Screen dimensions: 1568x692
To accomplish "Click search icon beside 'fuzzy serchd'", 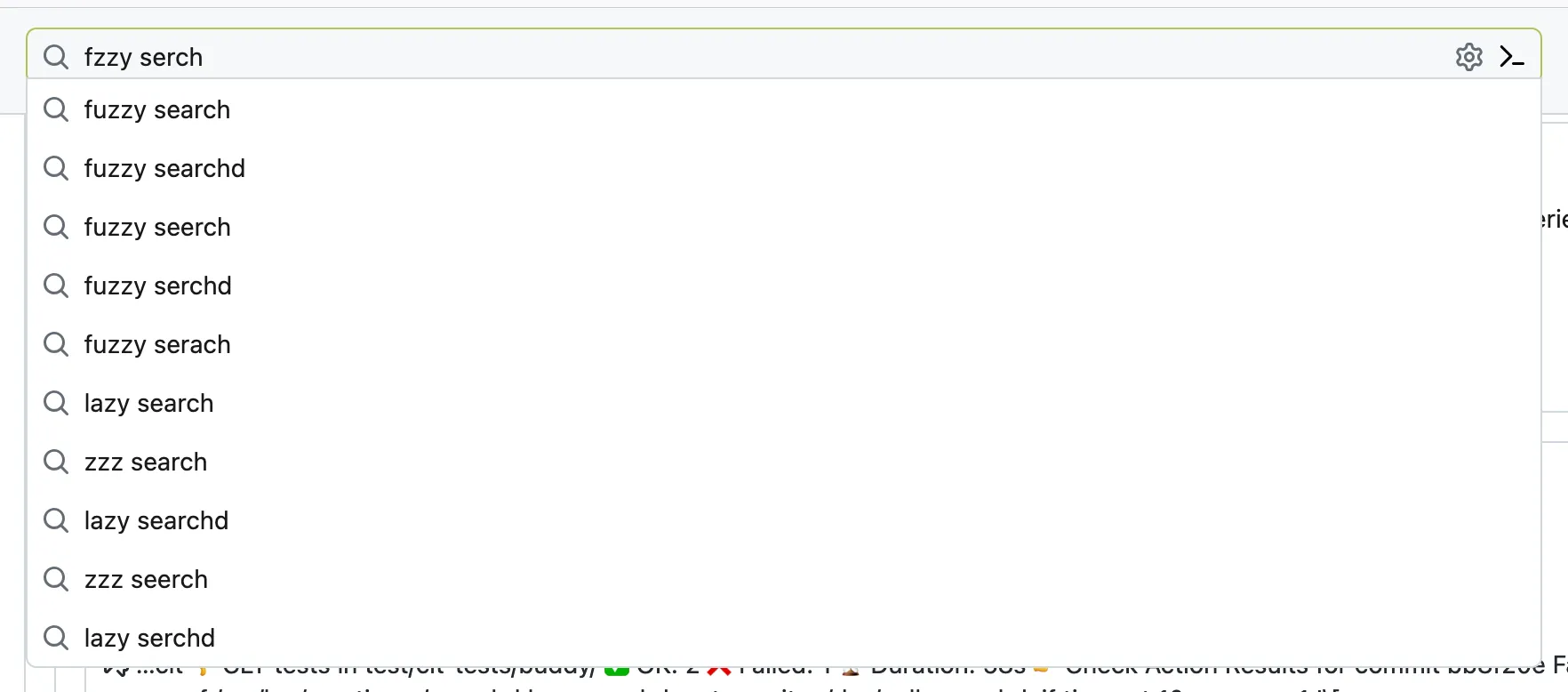I will point(56,286).
